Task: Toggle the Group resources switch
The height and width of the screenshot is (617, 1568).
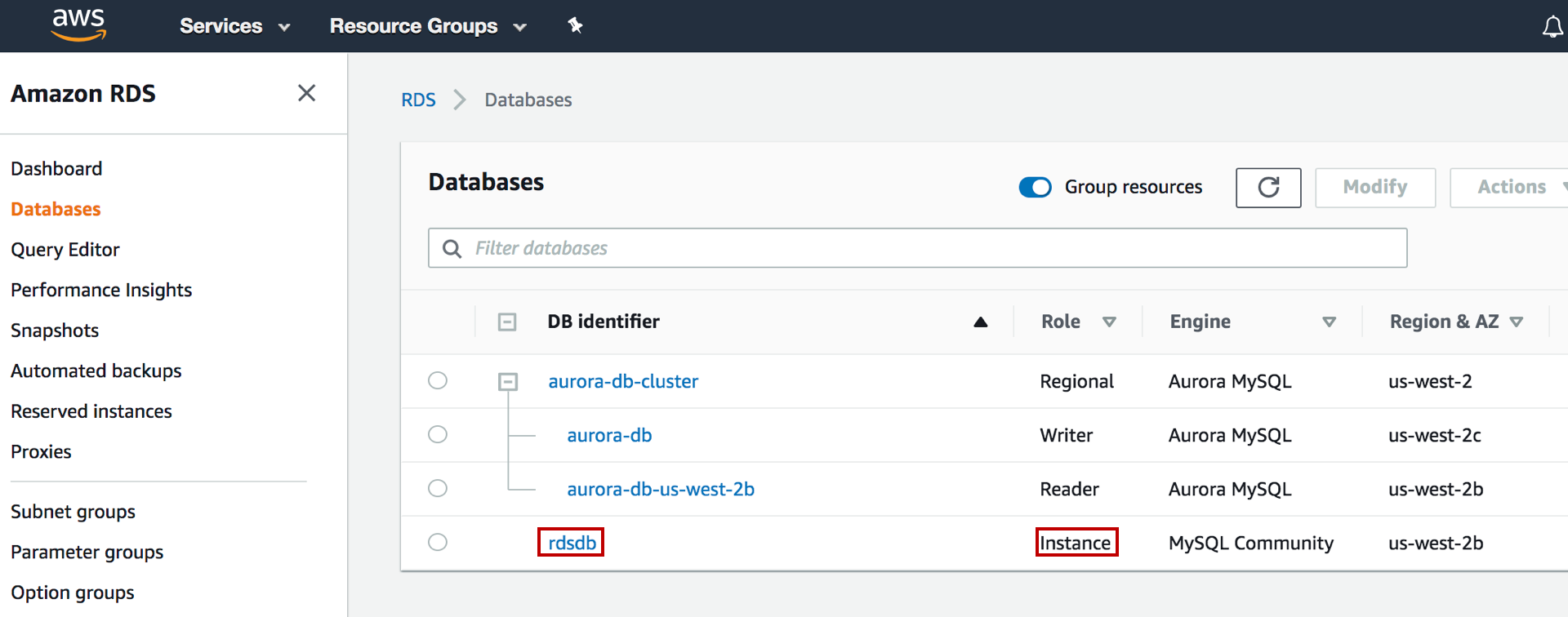Action: tap(1035, 187)
